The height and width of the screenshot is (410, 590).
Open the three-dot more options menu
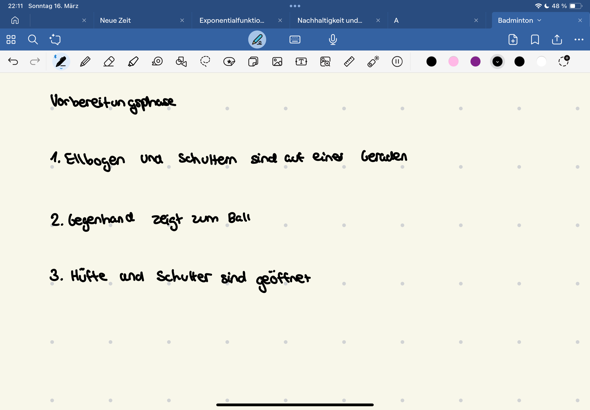(579, 39)
